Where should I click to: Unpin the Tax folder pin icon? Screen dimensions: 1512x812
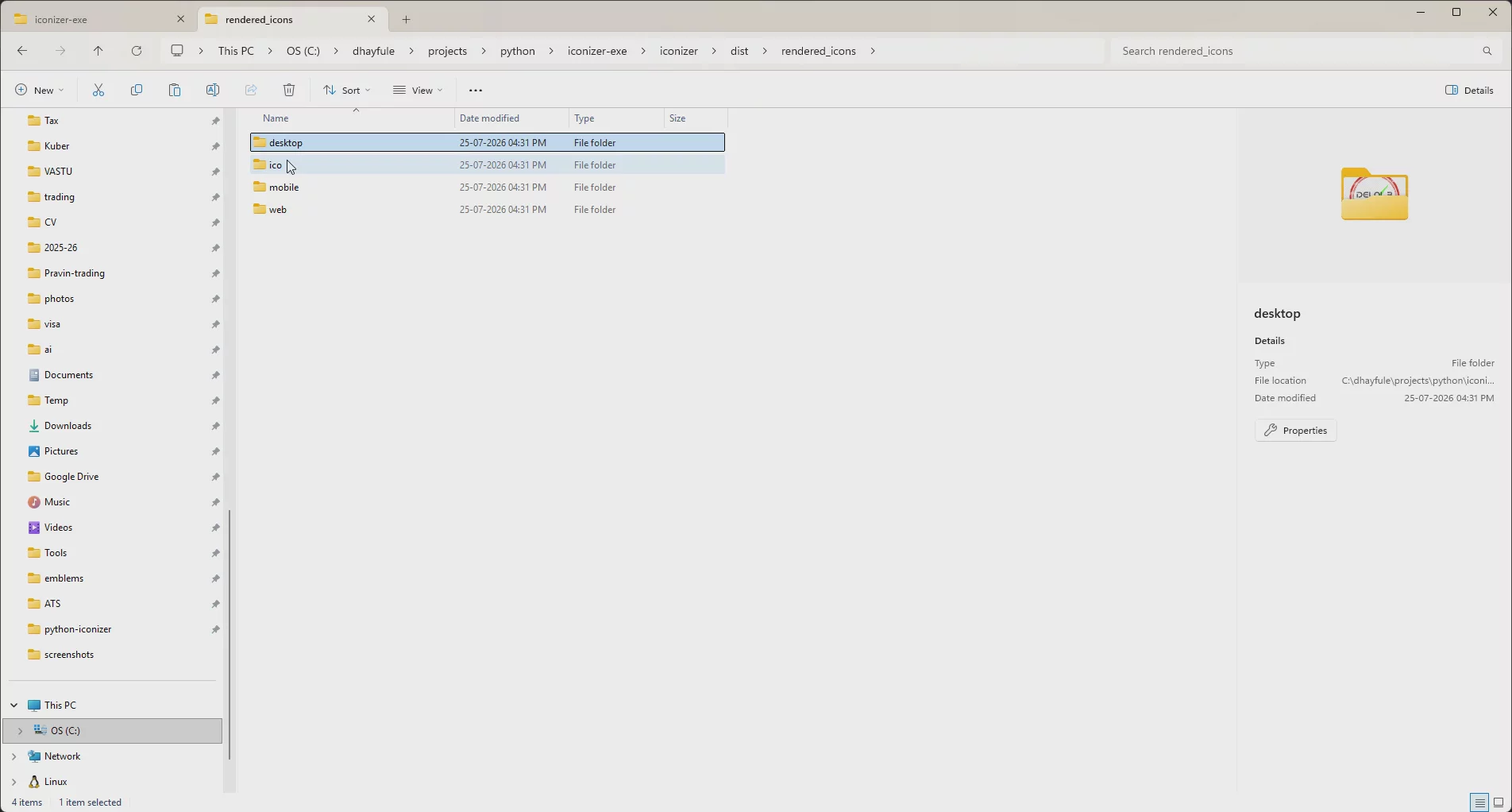pos(215,121)
